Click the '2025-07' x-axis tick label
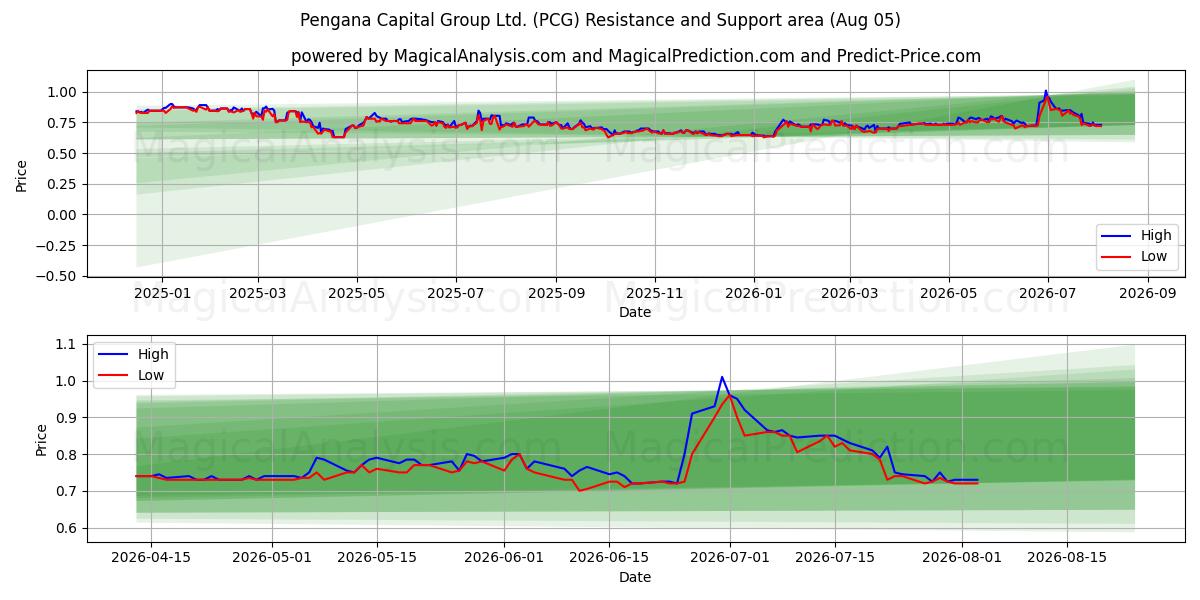The height and width of the screenshot is (600, 1200). tap(456, 294)
